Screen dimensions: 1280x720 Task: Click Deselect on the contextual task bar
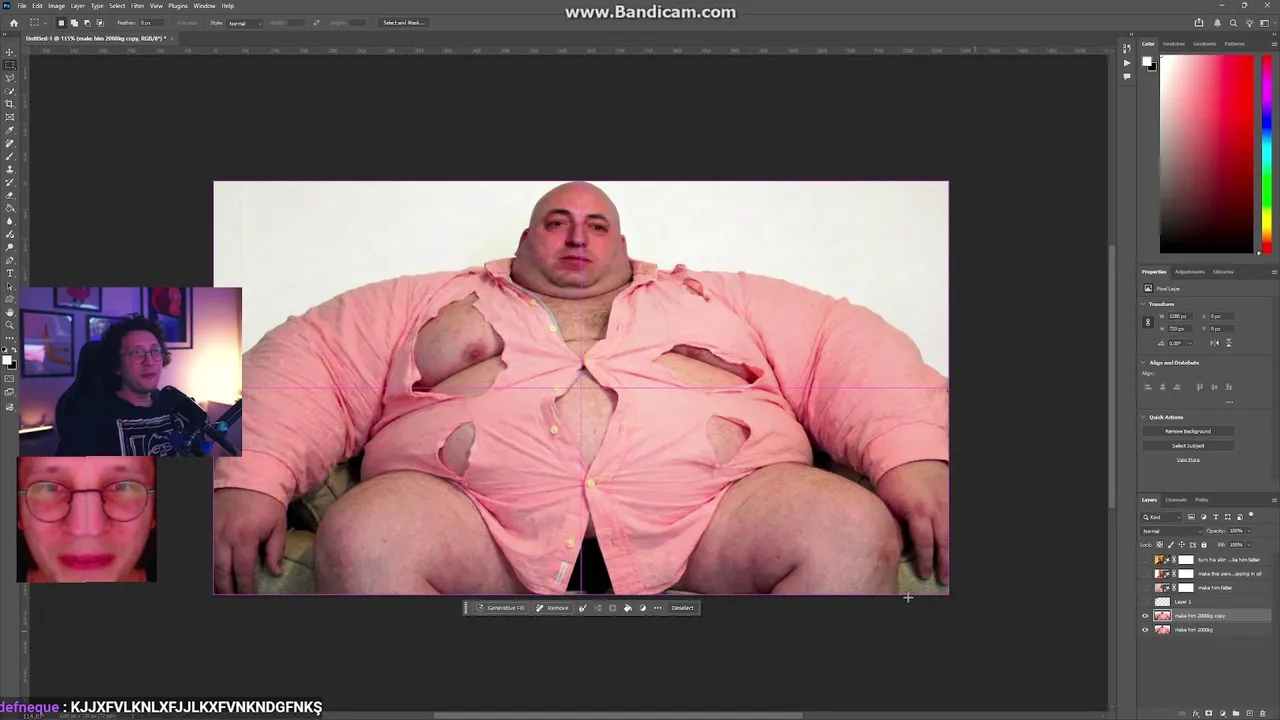682,608
